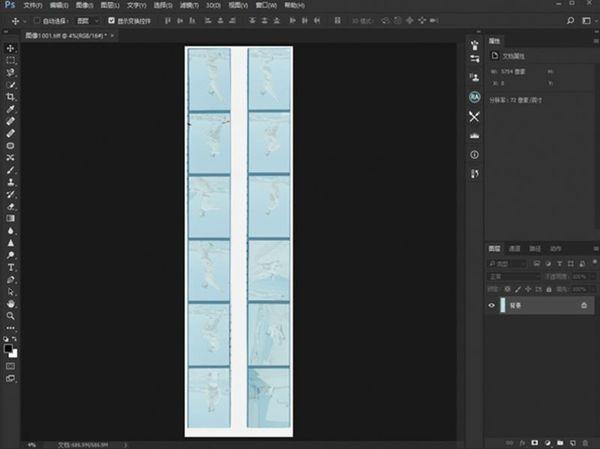Enable the Auto-Select checkbox

click(37, 20)
